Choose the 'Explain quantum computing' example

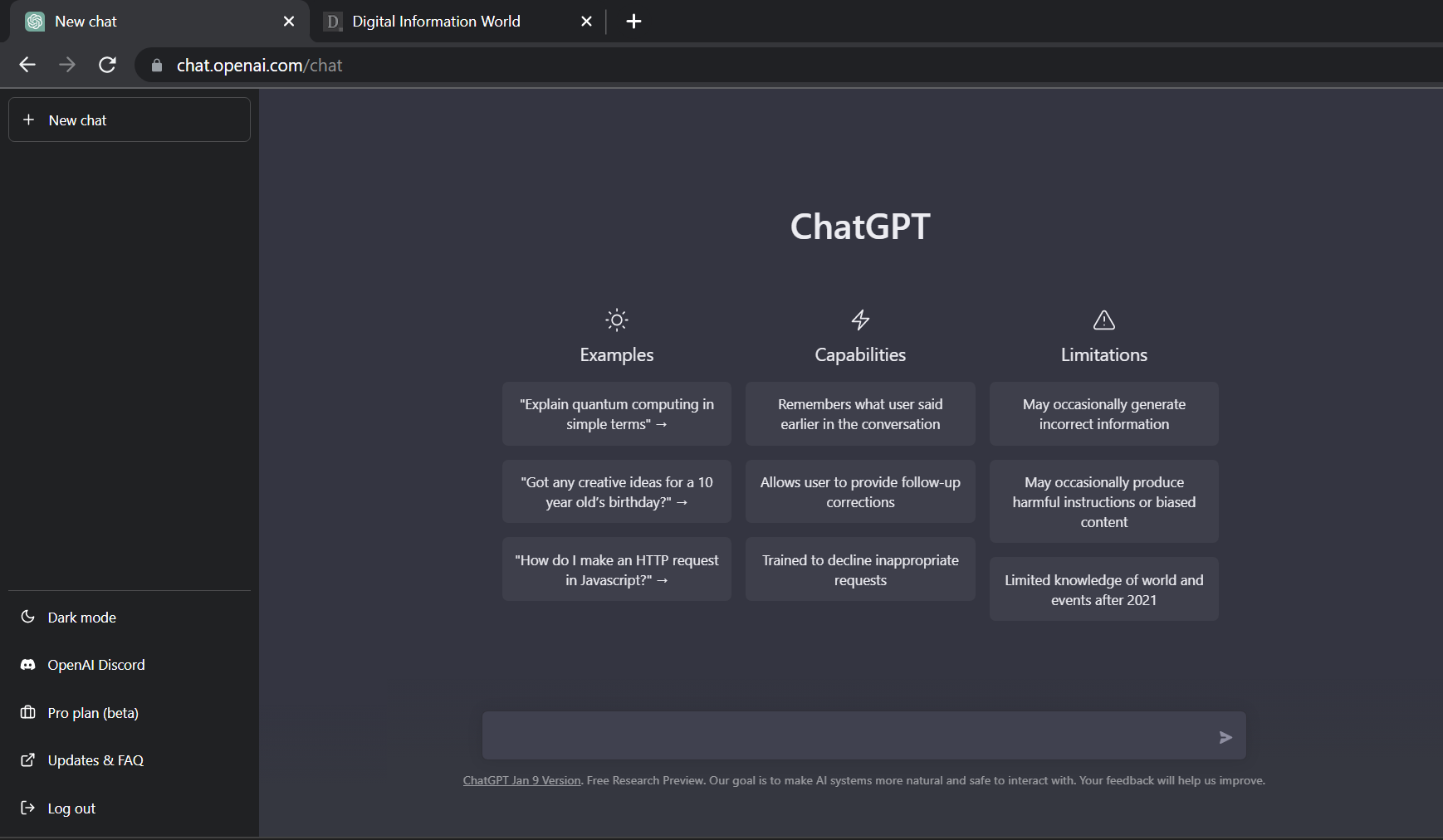[617, 414]
